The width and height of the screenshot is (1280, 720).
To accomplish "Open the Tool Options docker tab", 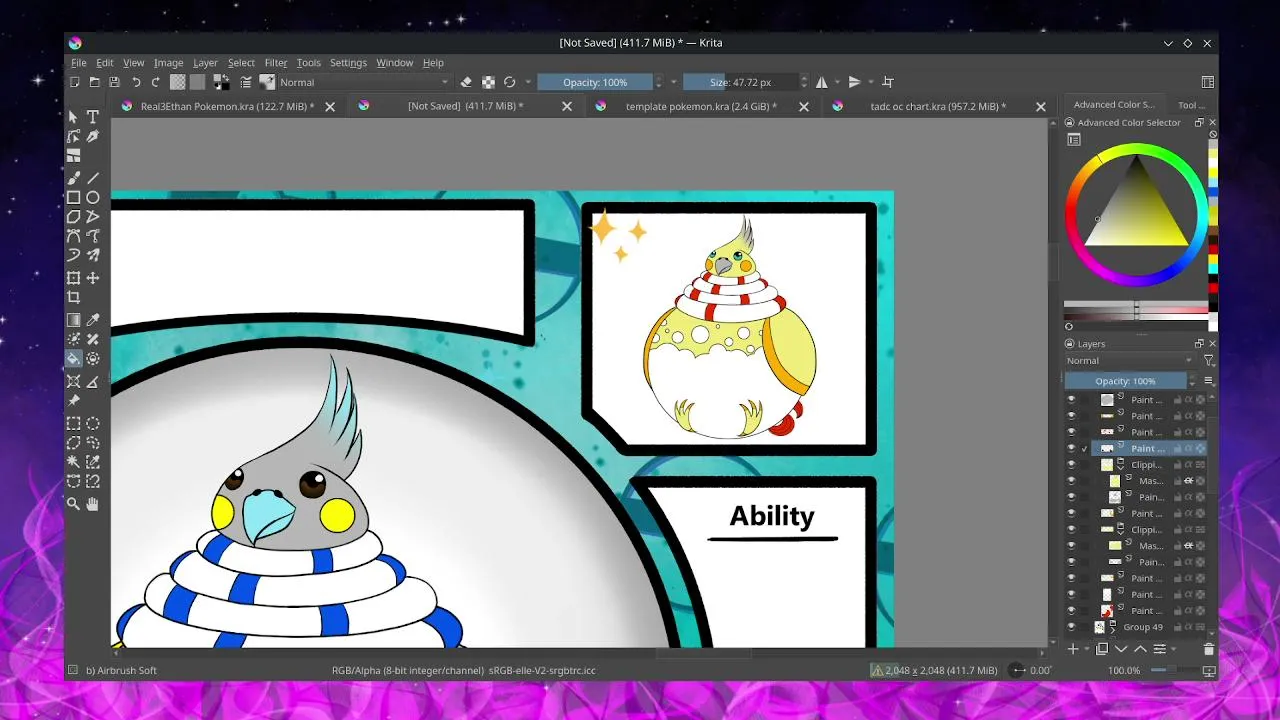I will (x=1191, y=105).
